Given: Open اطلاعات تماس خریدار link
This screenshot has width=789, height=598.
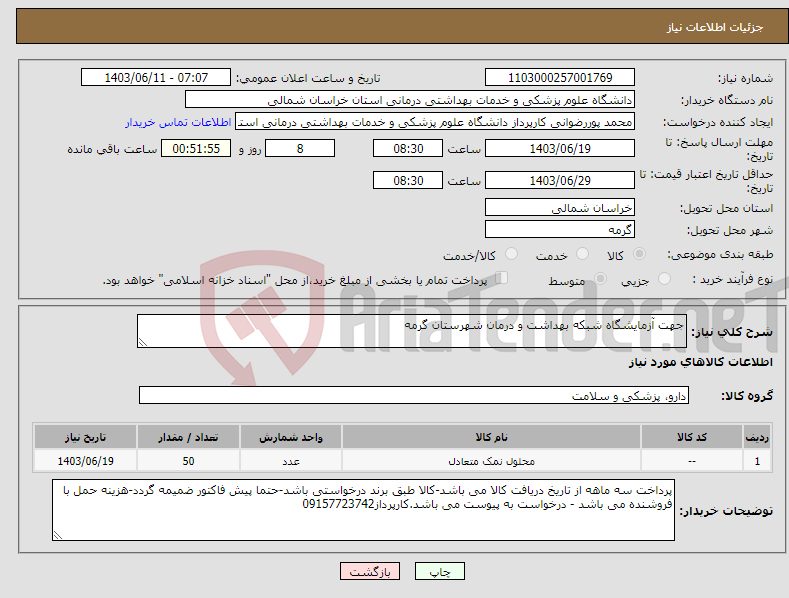Looking at the screenshot, I should 178,122.
